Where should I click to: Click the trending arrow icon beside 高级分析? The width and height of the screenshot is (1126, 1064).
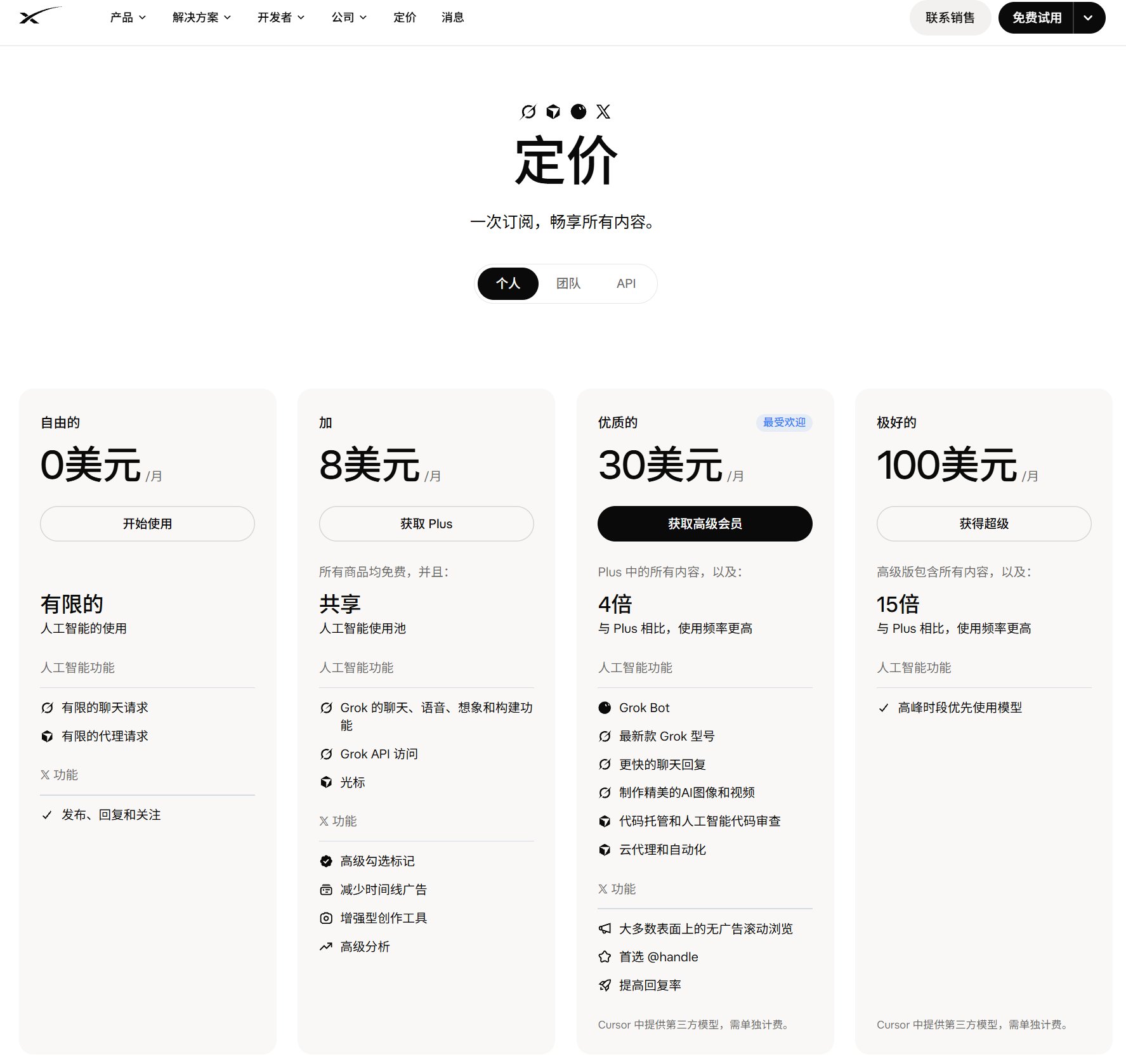pyautogui.click(x=326, y=947)
